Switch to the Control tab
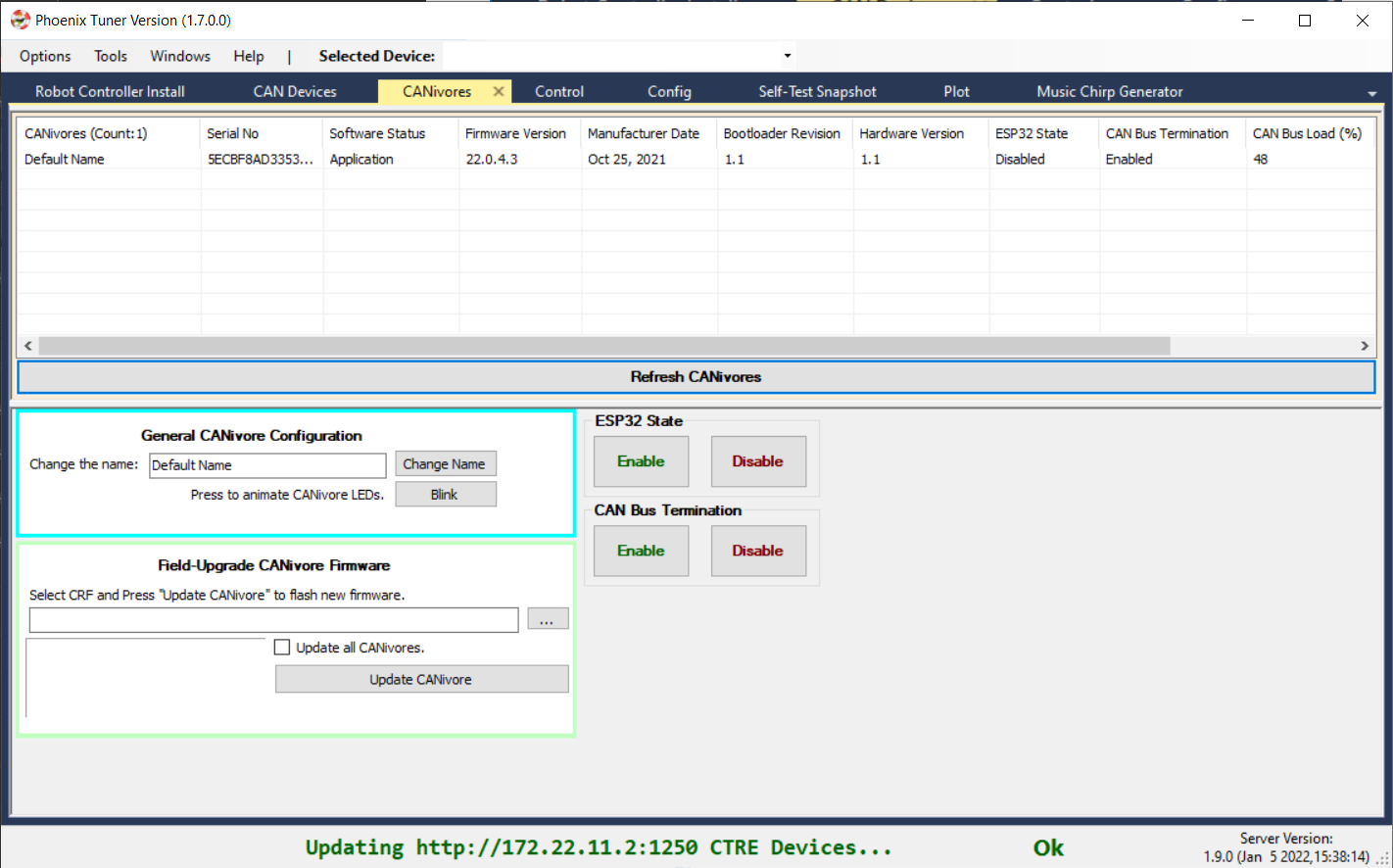 pyautogui.click(x=559, y=91)
